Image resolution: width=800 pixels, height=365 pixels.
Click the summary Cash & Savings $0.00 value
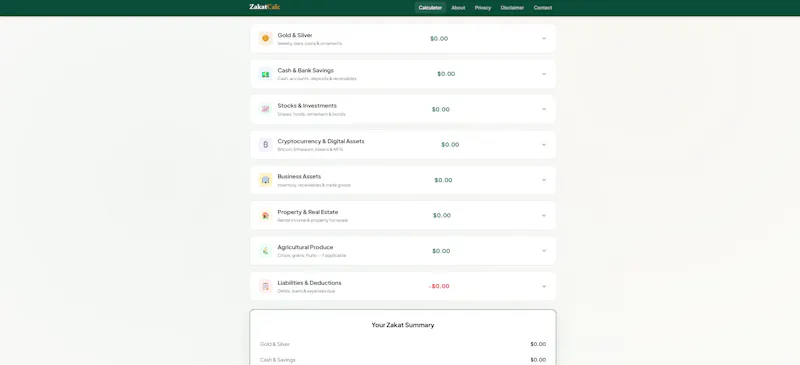click(x=538, y=360)
